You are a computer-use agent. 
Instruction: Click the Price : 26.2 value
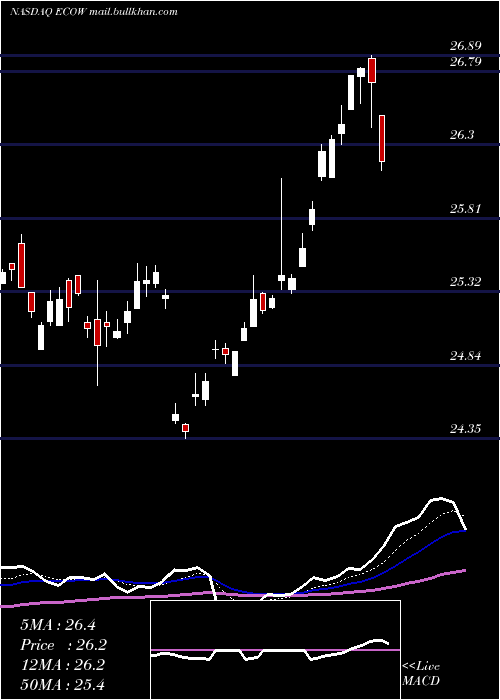pos(63,645)
